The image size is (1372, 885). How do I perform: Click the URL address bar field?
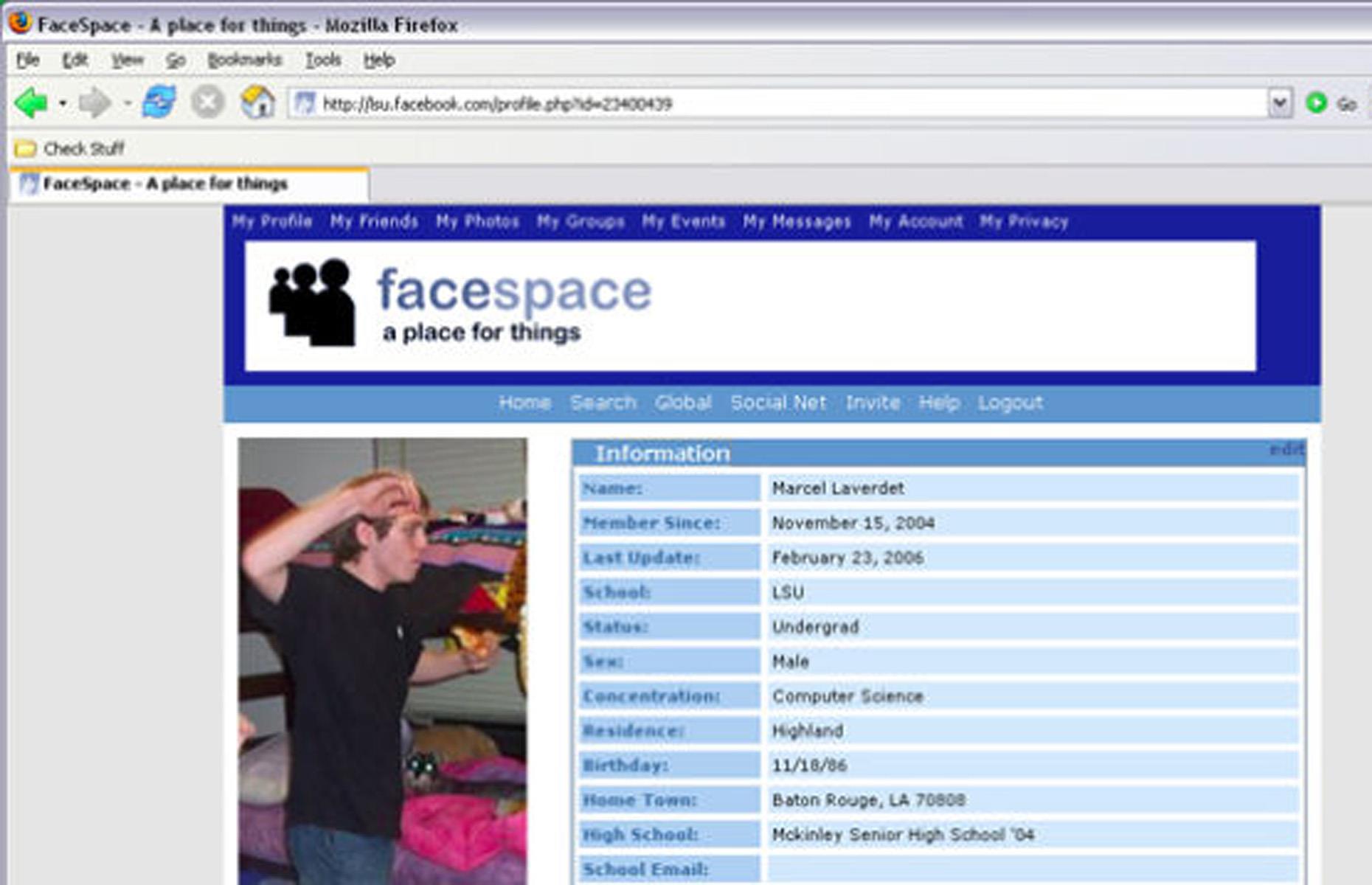pos(789,104)
